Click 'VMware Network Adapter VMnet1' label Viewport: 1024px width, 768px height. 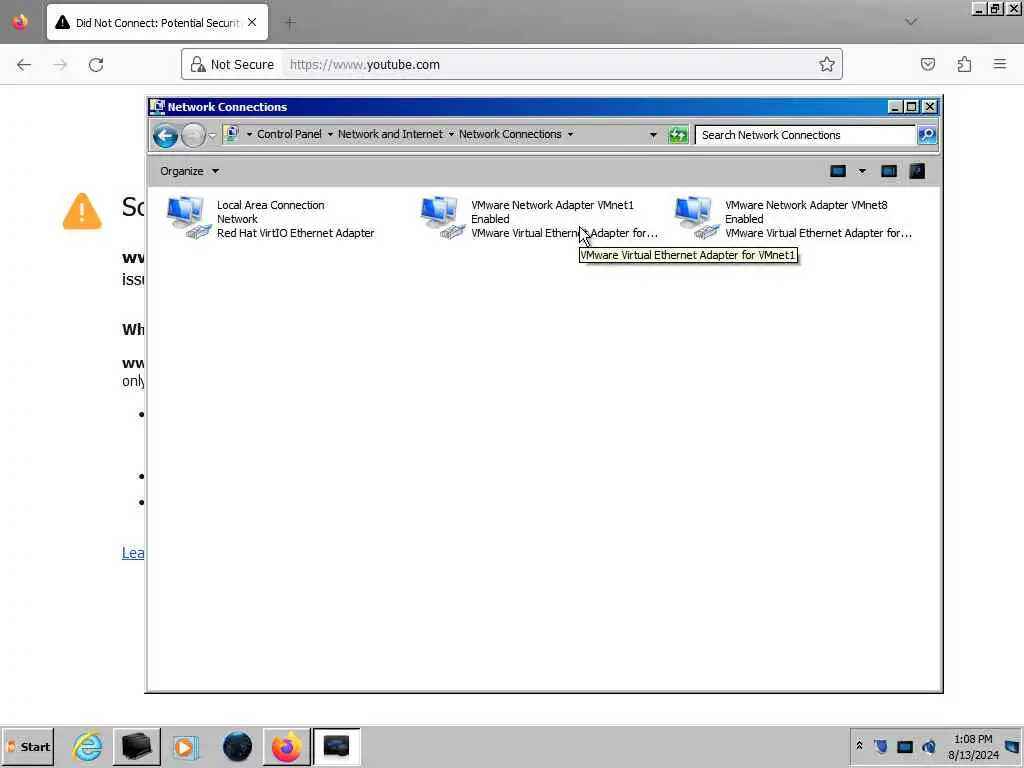(x=552, y=205)
